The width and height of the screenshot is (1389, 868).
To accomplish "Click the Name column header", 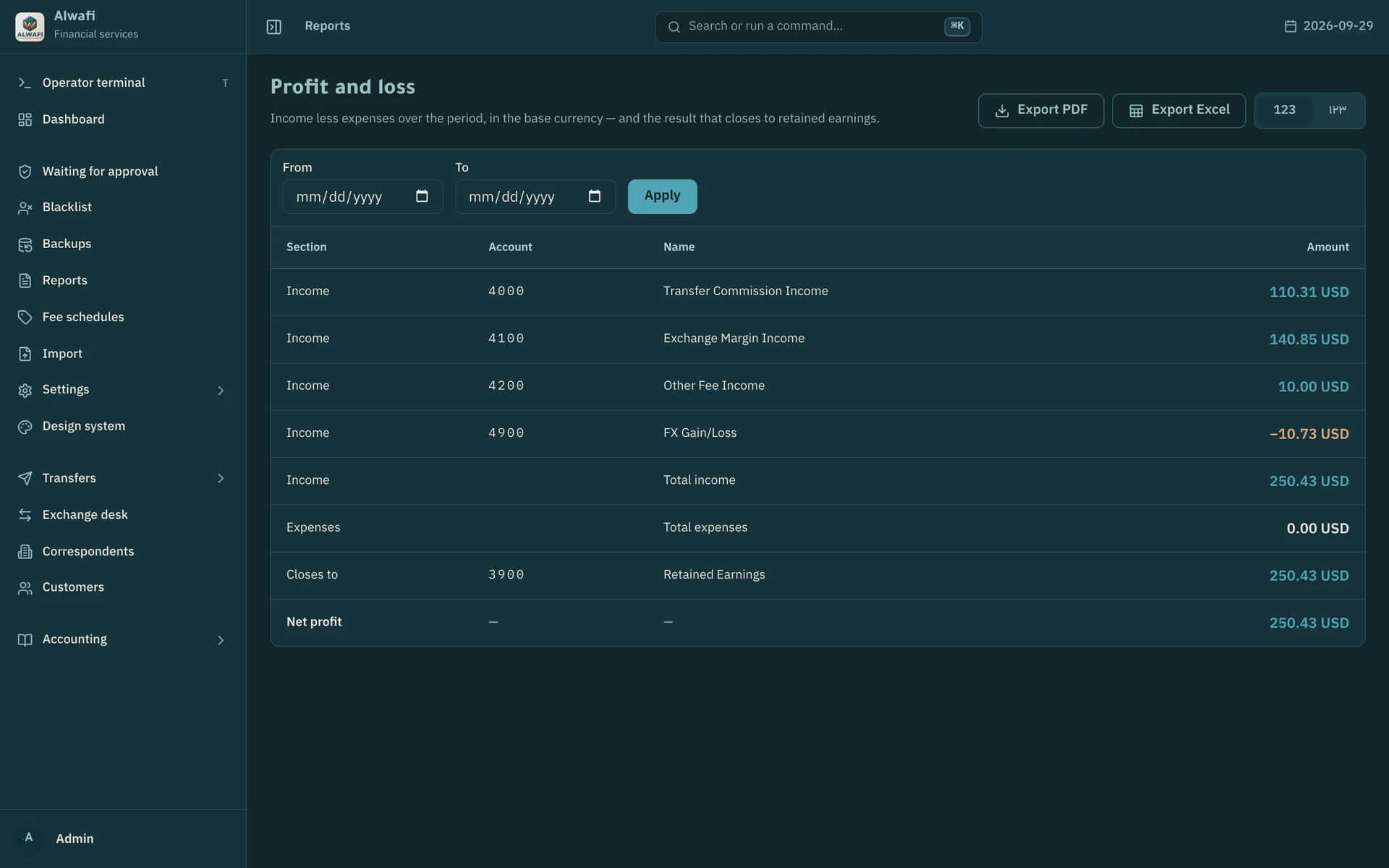I will 679,247.
